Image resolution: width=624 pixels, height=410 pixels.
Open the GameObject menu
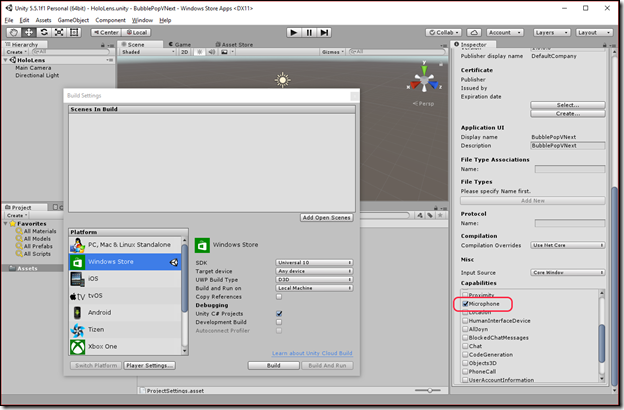(73, 20)
